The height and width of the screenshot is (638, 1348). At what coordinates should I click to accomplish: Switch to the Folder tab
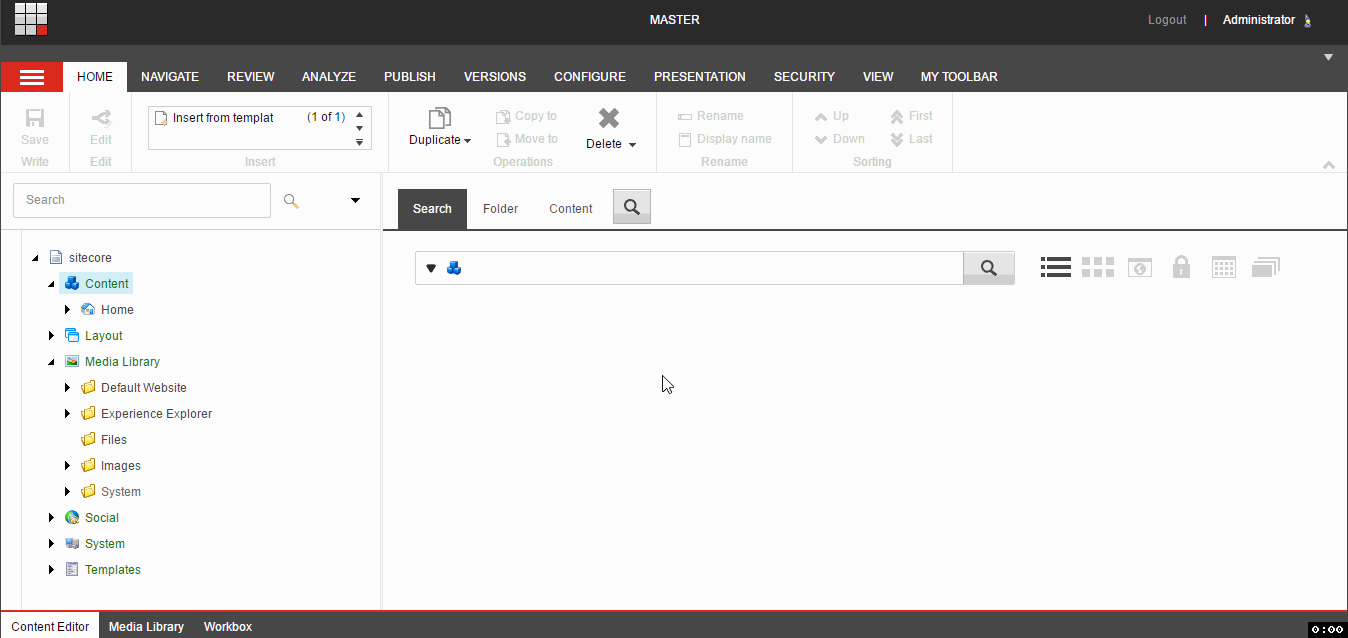click(500, 209)
